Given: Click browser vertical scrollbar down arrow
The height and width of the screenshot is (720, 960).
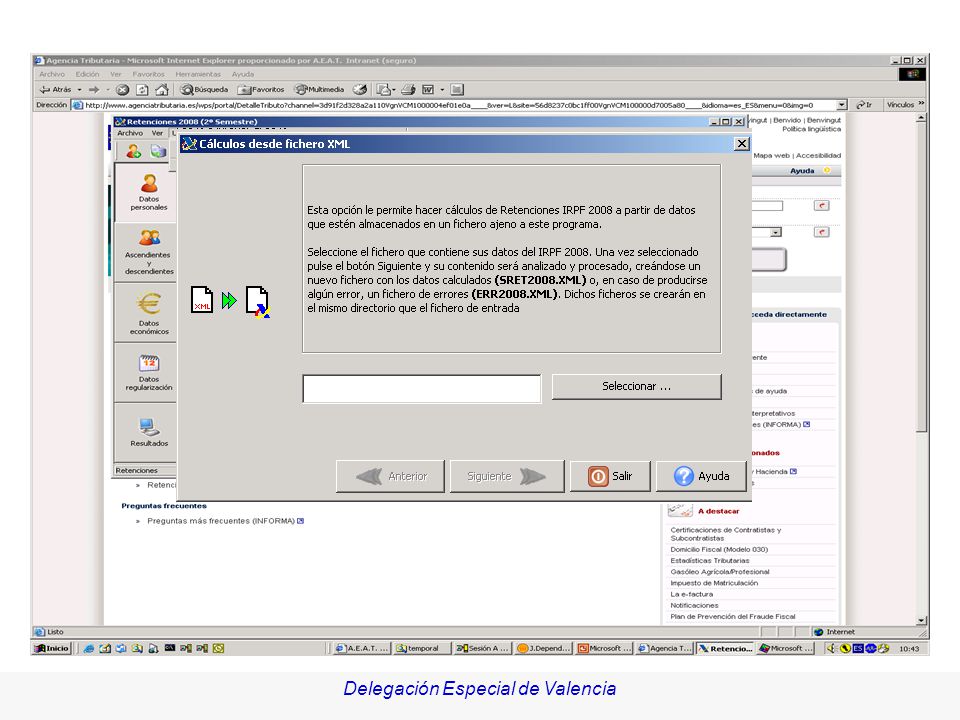Looking at the screenshot, I should 921,620.
